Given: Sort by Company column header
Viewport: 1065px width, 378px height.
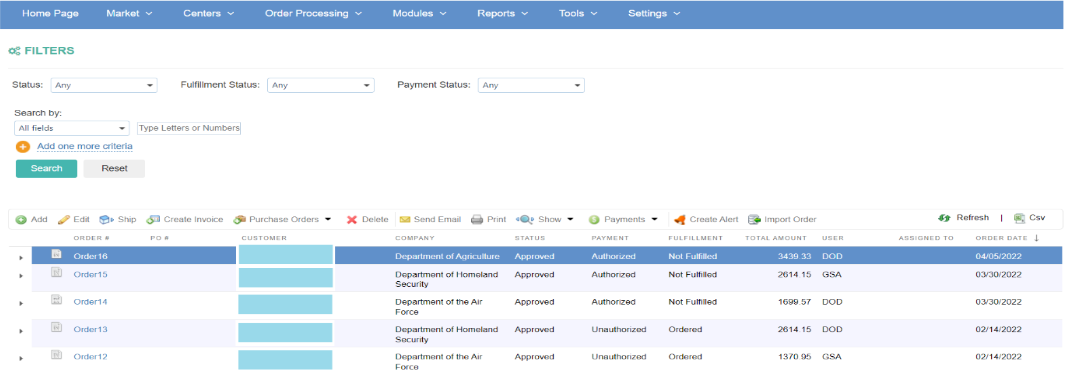Looking at the screenshot, I should point(414,238).
